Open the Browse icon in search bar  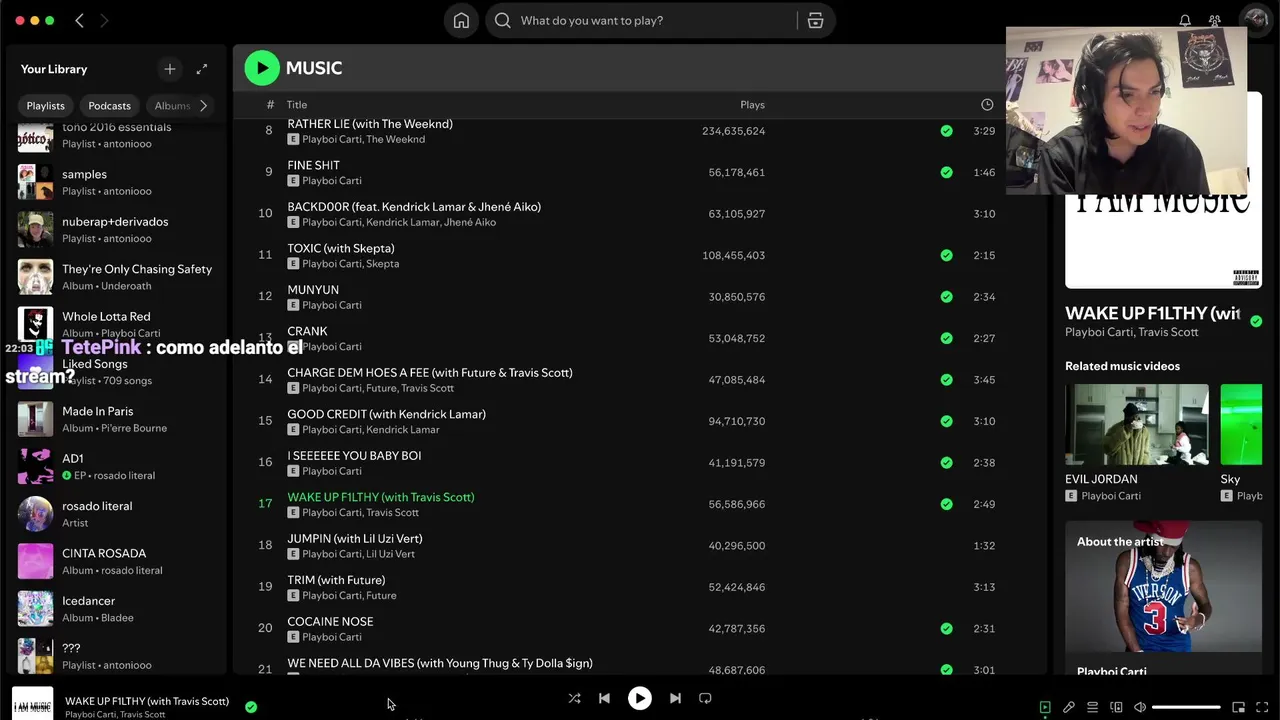(x=815, y=20)
